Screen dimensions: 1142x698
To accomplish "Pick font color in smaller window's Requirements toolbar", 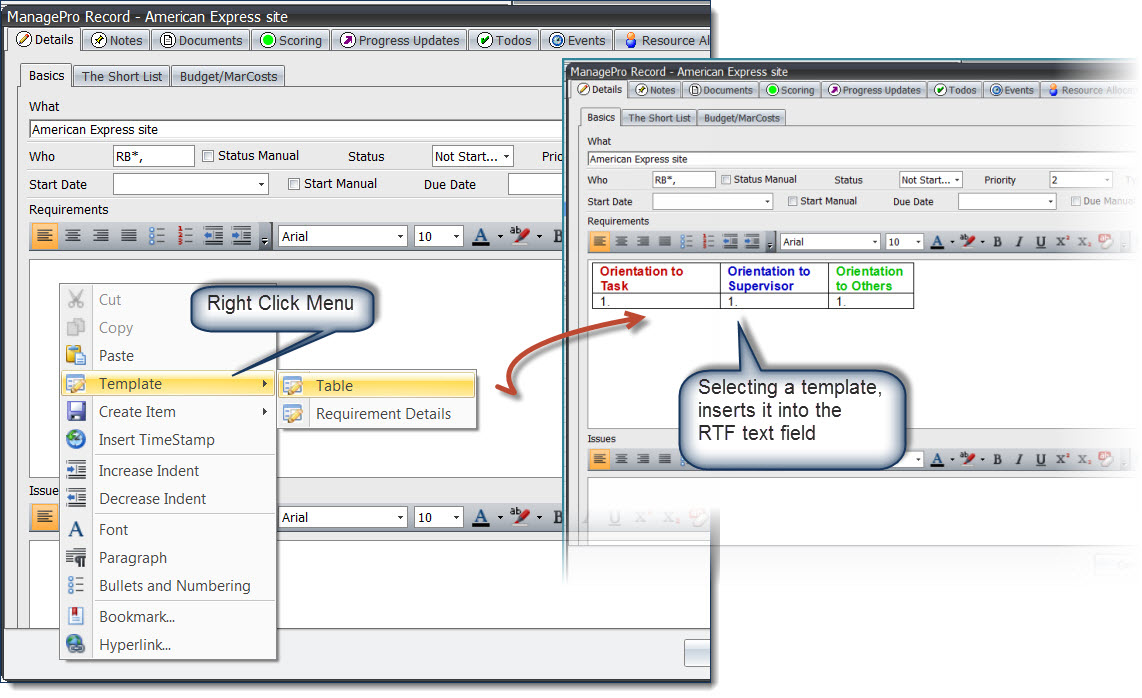I will point(937,242).
